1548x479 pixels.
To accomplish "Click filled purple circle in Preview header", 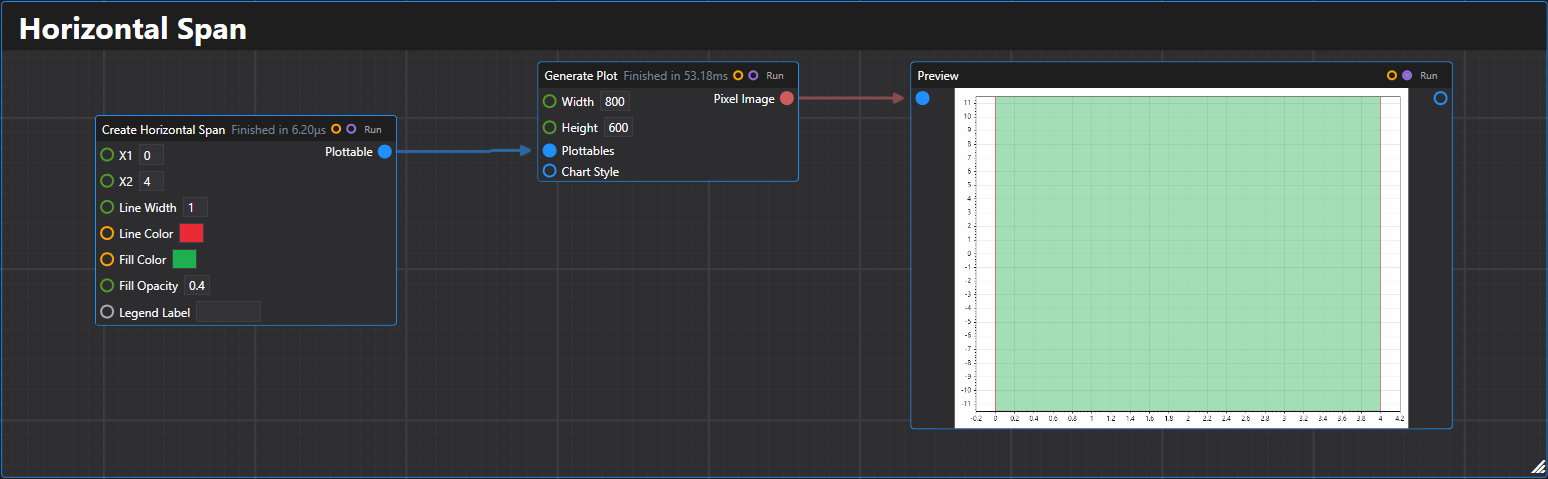I will tap(1407, 75).
